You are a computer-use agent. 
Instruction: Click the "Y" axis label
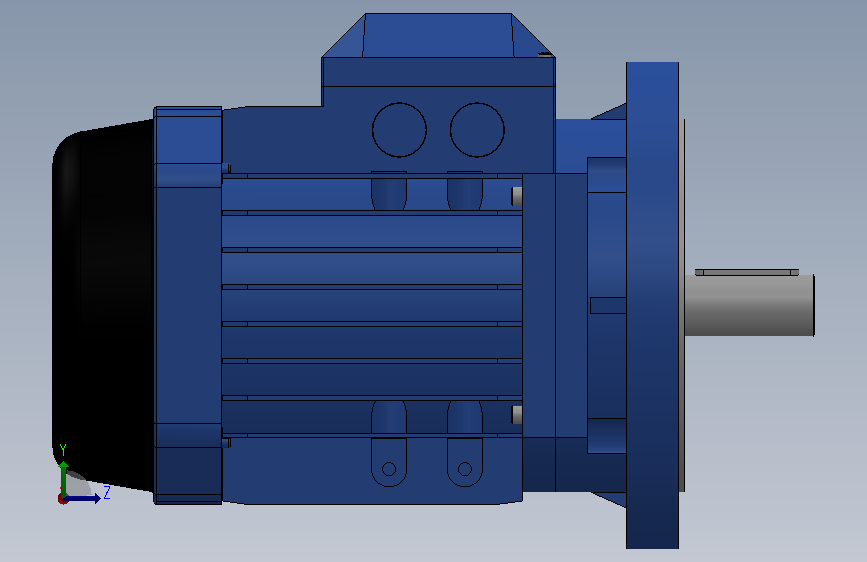62,450
